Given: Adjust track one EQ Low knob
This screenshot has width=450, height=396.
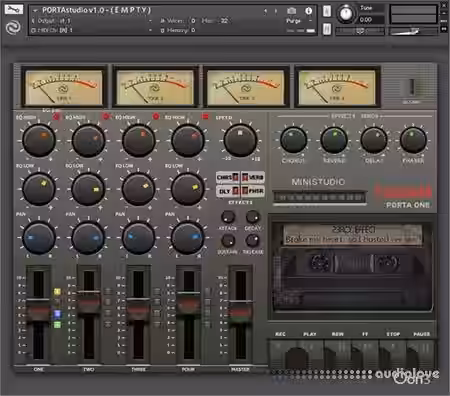Looking at the screenshot, I should [39, 189].
